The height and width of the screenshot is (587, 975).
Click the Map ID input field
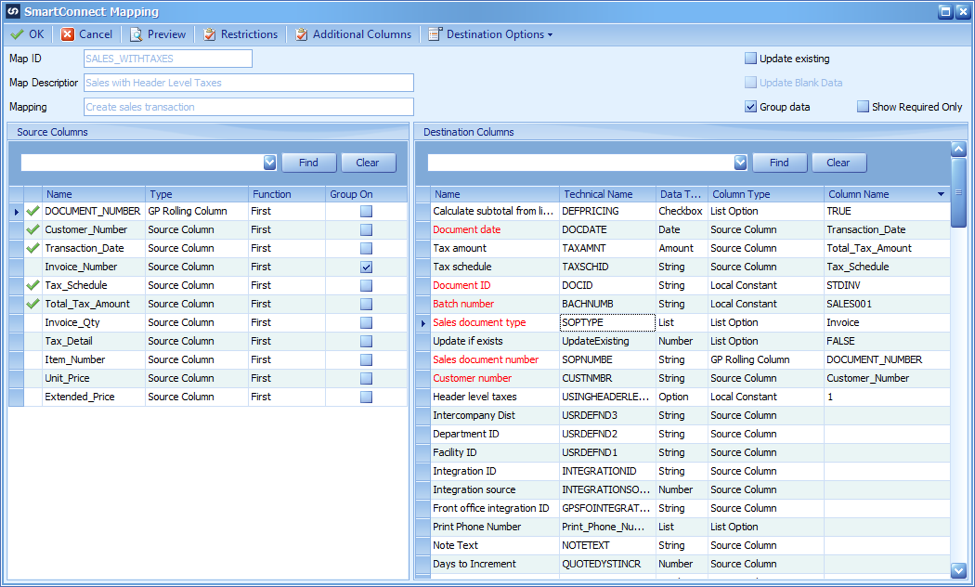click(x=168, y=58)
